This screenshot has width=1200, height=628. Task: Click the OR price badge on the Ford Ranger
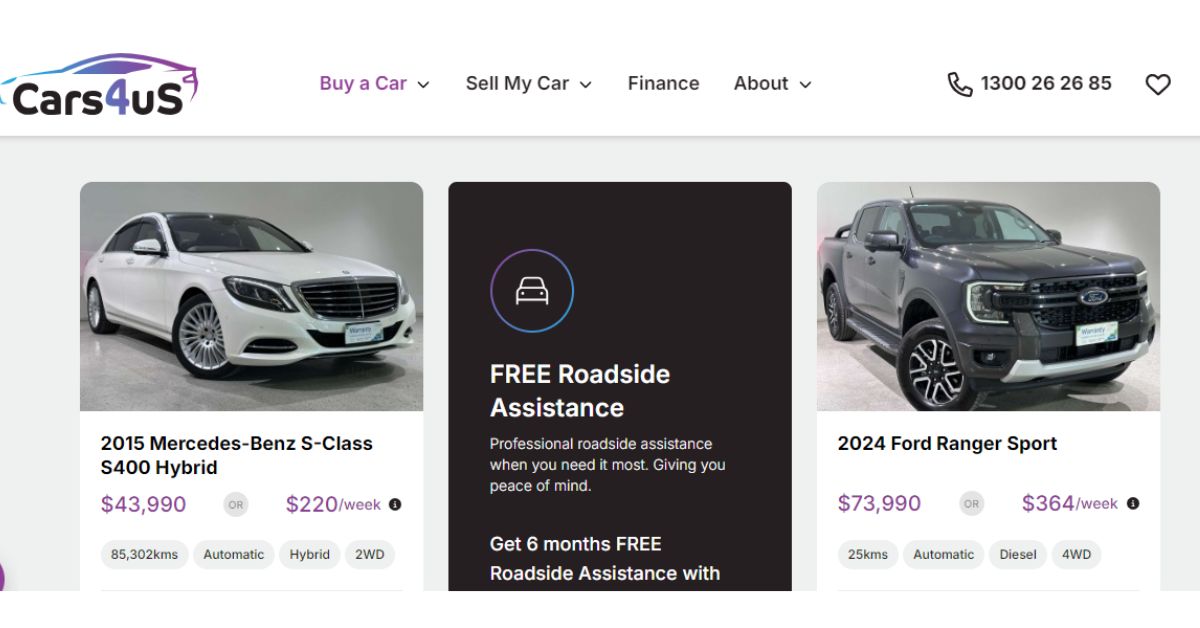click(x=971, y=504)
